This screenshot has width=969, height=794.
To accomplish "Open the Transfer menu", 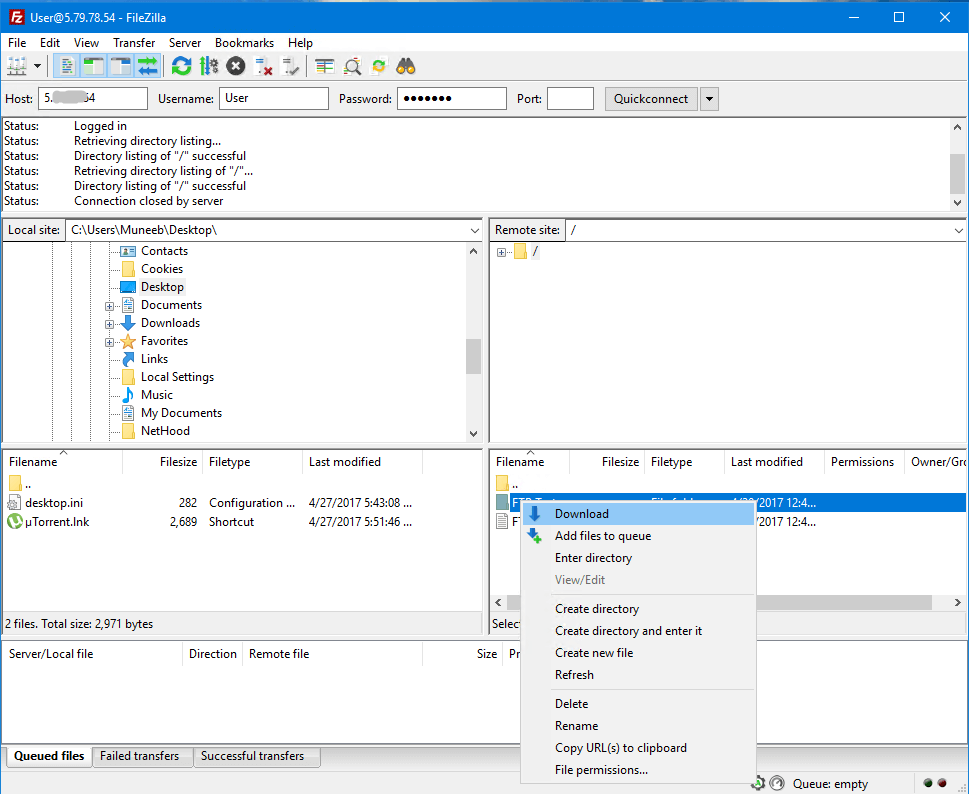I will (133, 43).
